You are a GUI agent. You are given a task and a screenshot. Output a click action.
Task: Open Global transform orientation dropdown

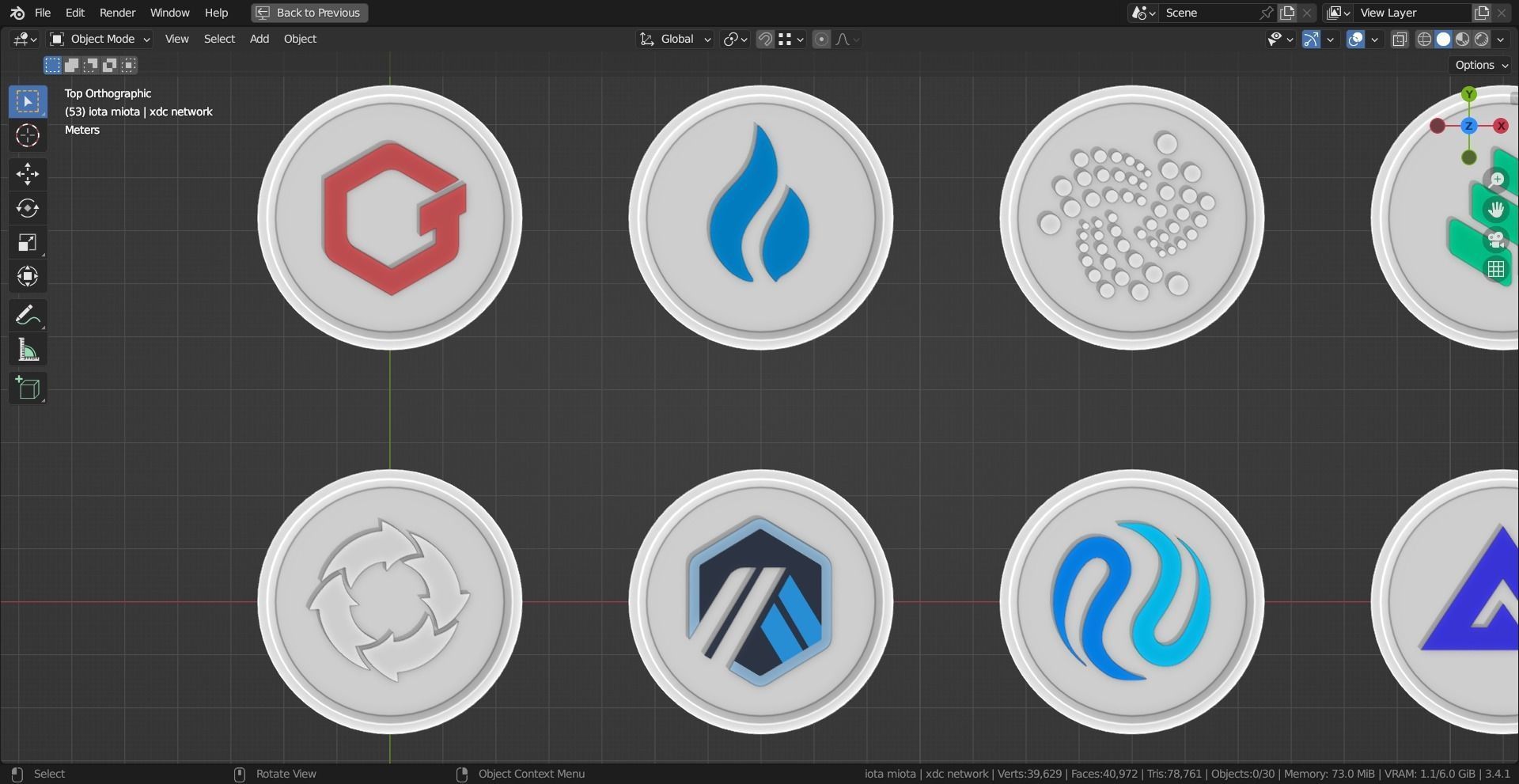[675, 39]
